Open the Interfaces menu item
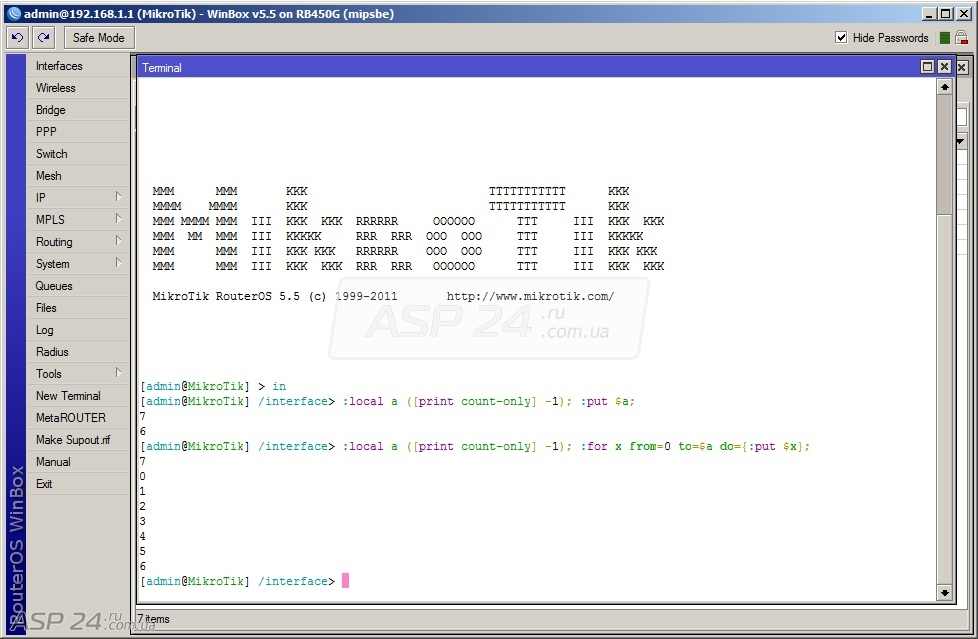Image resolution: width=978 pixels, height=639 pixels. (79, 66)
